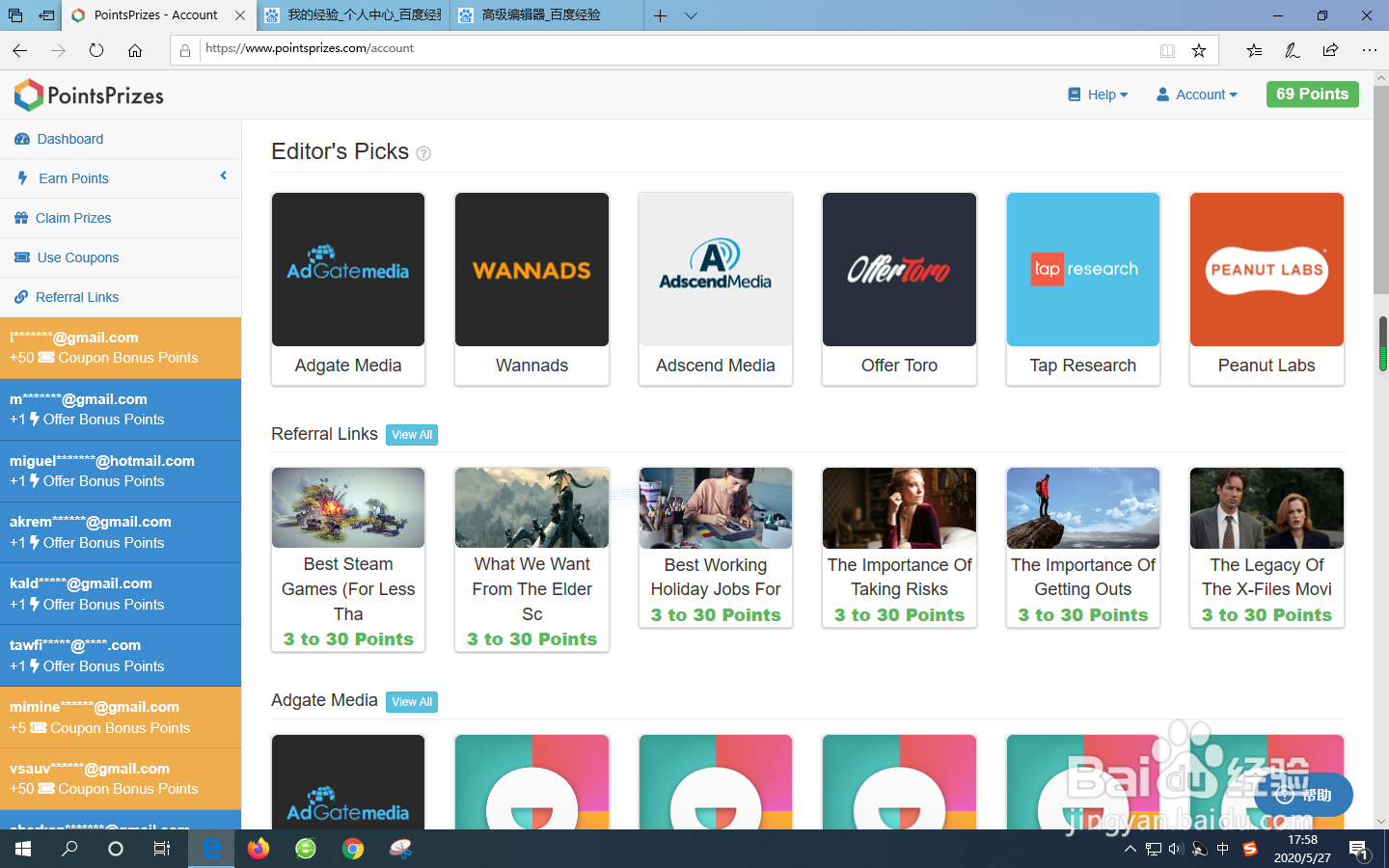
Task: Click the 69 Points button
Action: pos(1312,94)
